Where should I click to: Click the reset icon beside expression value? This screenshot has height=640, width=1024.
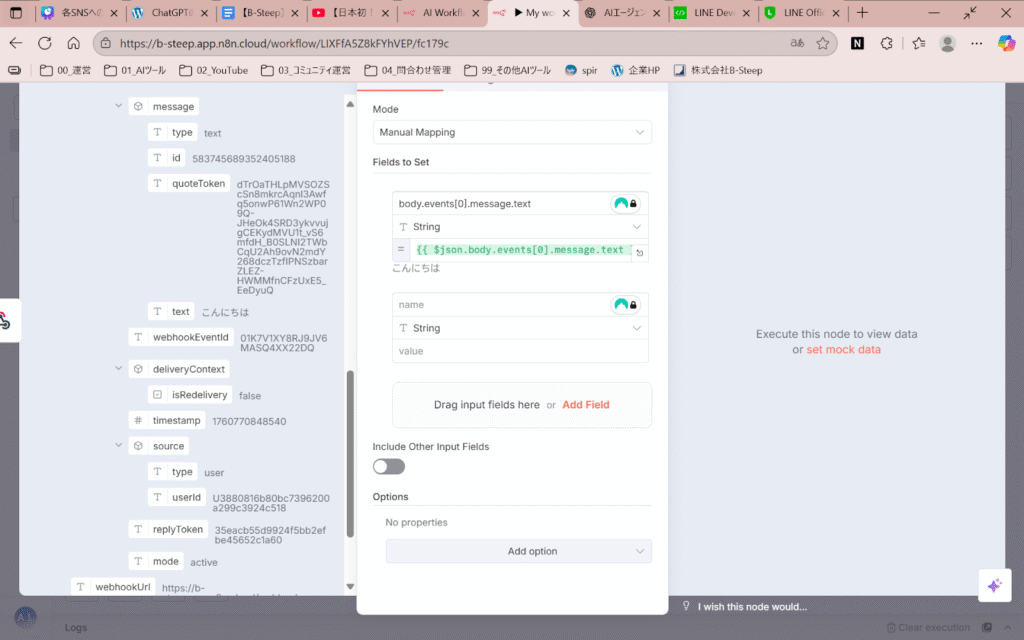tap(639, 254)
